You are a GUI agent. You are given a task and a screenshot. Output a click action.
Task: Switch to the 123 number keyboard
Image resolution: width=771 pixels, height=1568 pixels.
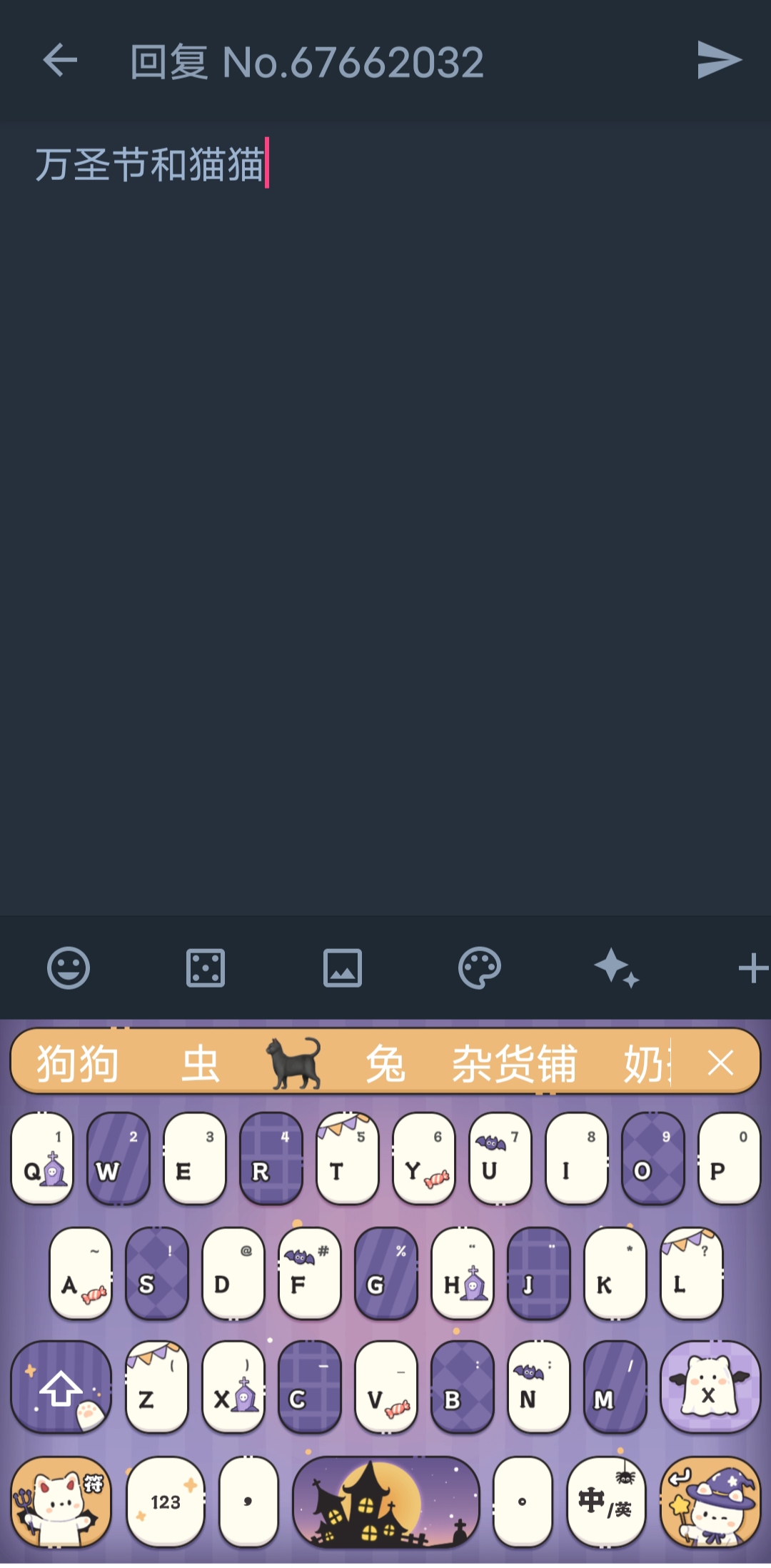pos(166,1502)
